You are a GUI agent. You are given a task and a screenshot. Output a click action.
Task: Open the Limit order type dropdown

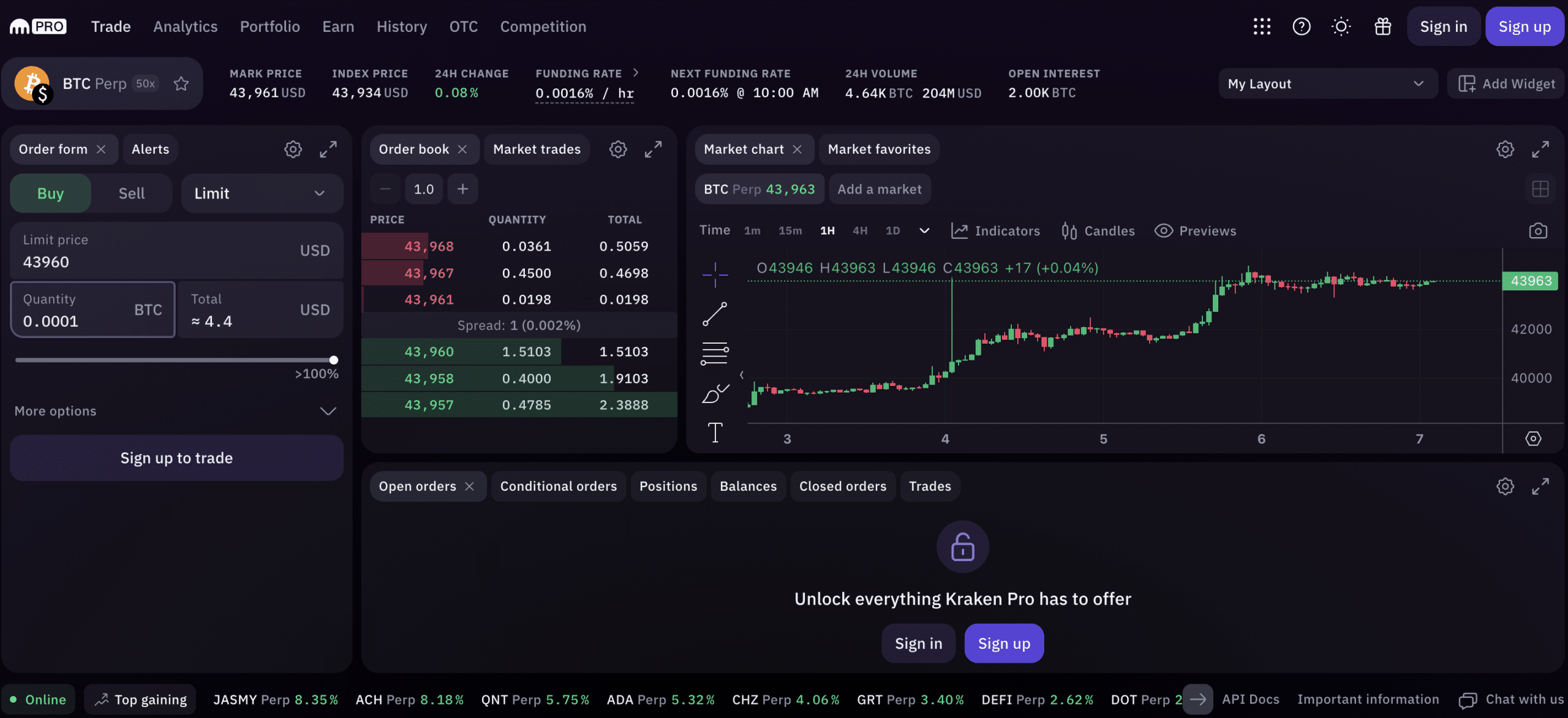262,193
